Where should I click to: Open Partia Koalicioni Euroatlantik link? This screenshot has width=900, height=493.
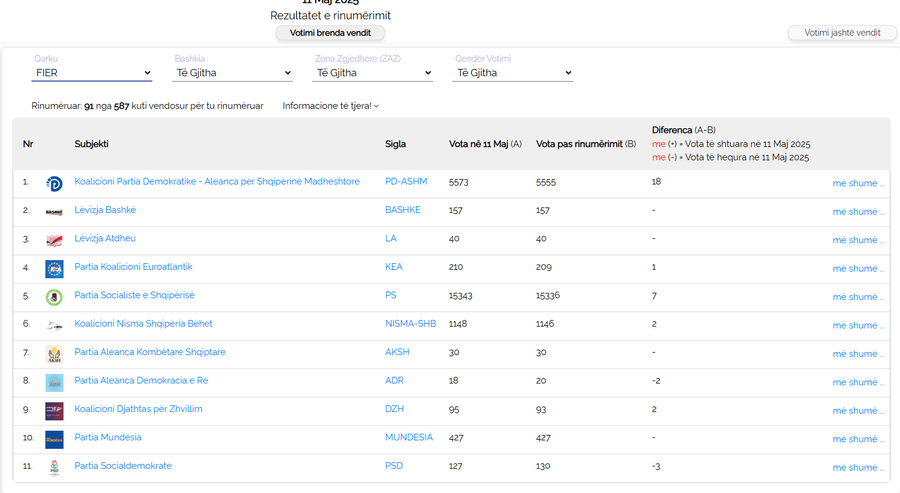133,267
